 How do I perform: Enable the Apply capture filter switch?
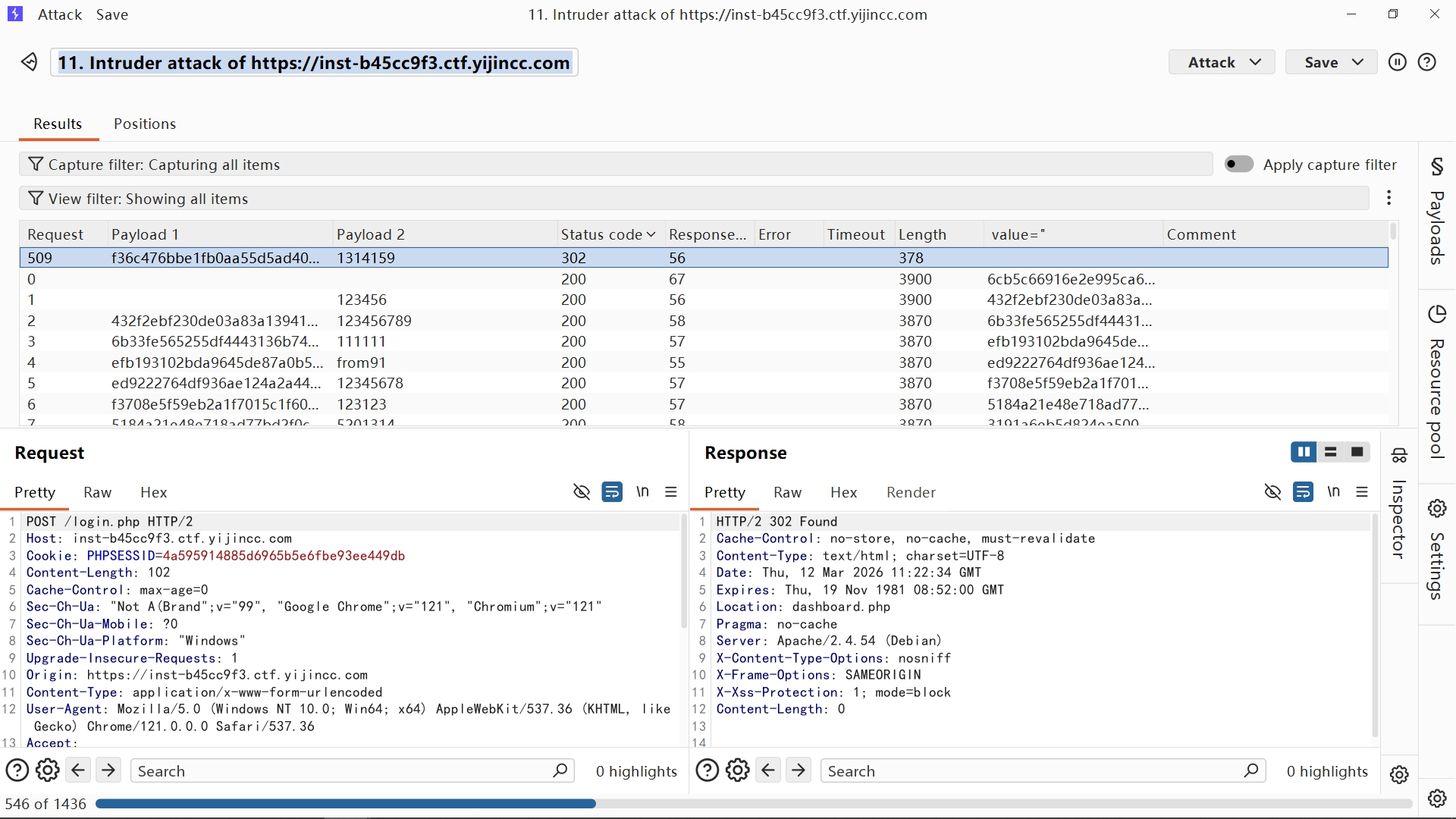point(1239,165)
